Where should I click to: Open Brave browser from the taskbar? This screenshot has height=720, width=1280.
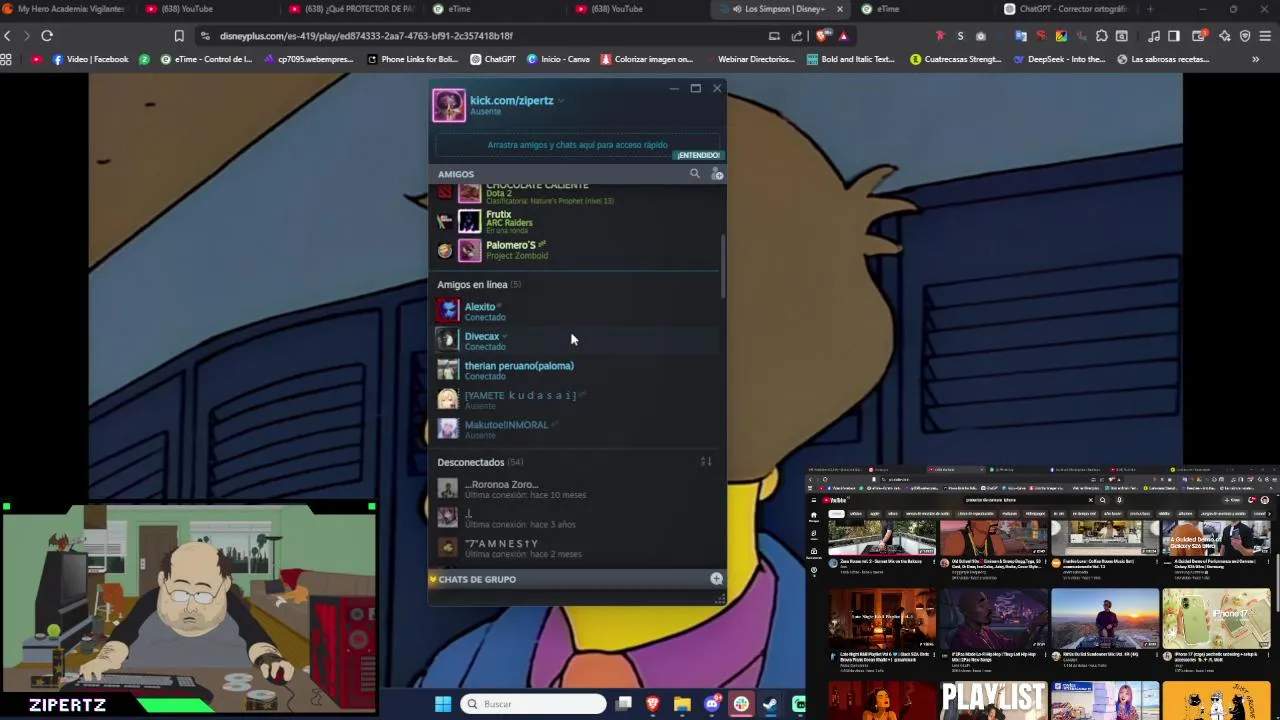click(653, 704)
